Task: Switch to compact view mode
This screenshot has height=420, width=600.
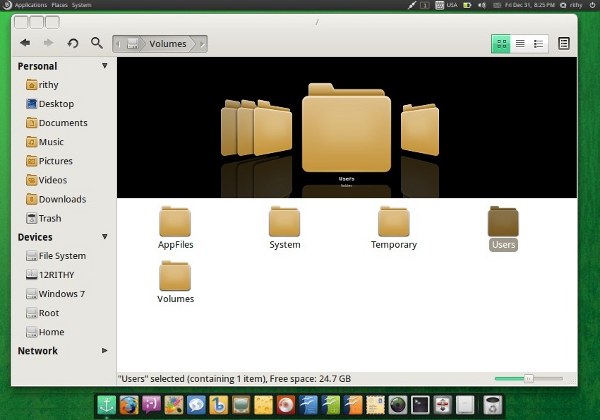Action: 539,44
